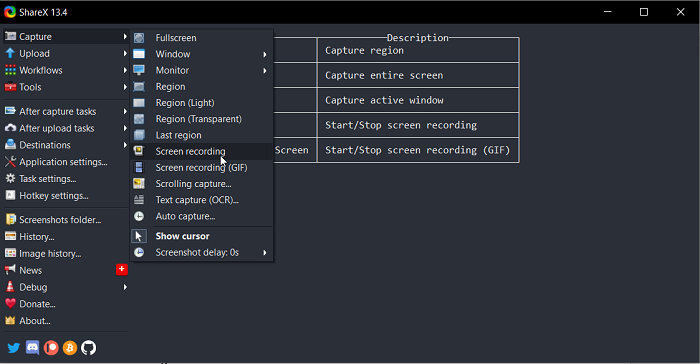Screen dimensions: 700x364
Task: Click 'Capture region' description cell
Action: point(418,50)
